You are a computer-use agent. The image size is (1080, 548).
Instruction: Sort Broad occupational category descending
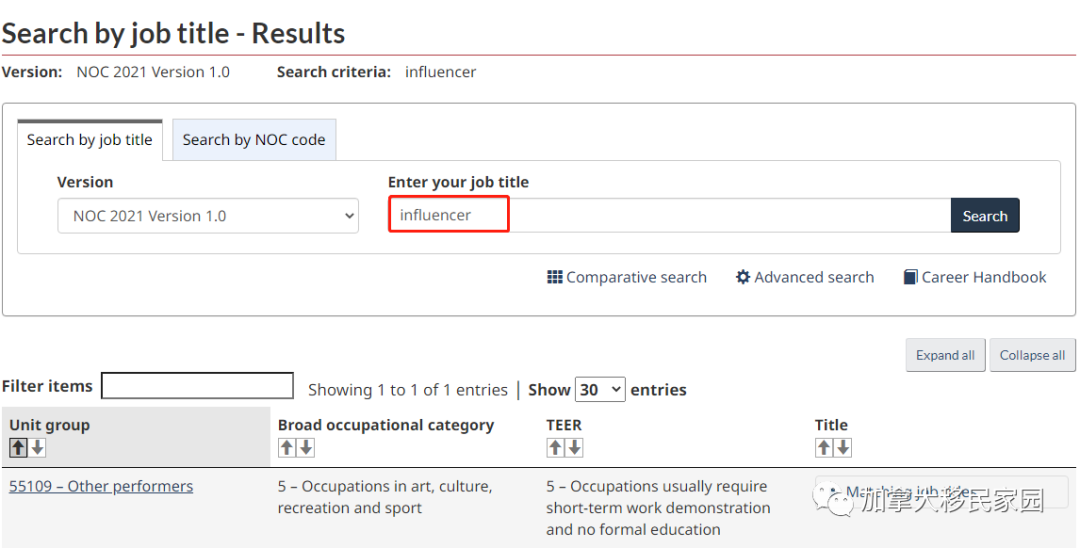coord(306,448)
